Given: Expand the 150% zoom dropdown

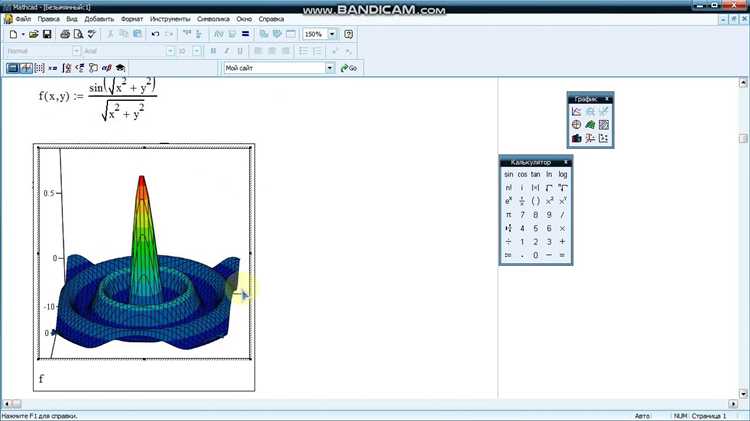Looking at the screenshot, I should coord(332,34).
